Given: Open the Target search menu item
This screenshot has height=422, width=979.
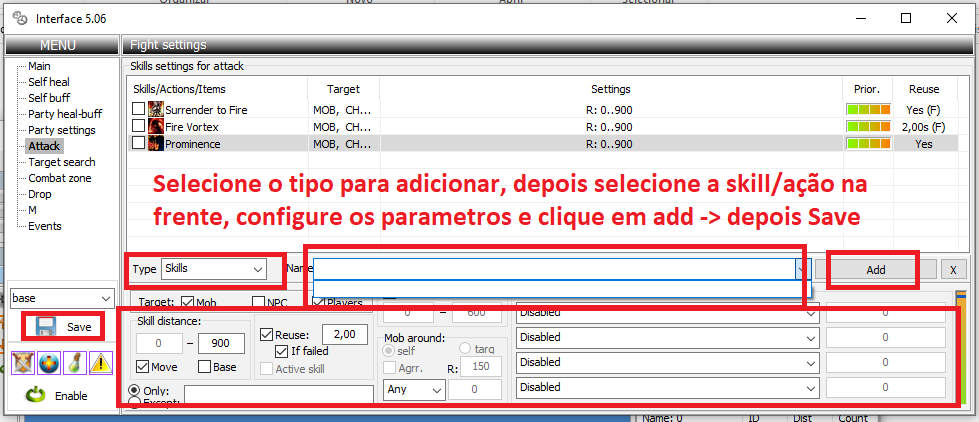Looking at the screenshot, I should [62, 162].
